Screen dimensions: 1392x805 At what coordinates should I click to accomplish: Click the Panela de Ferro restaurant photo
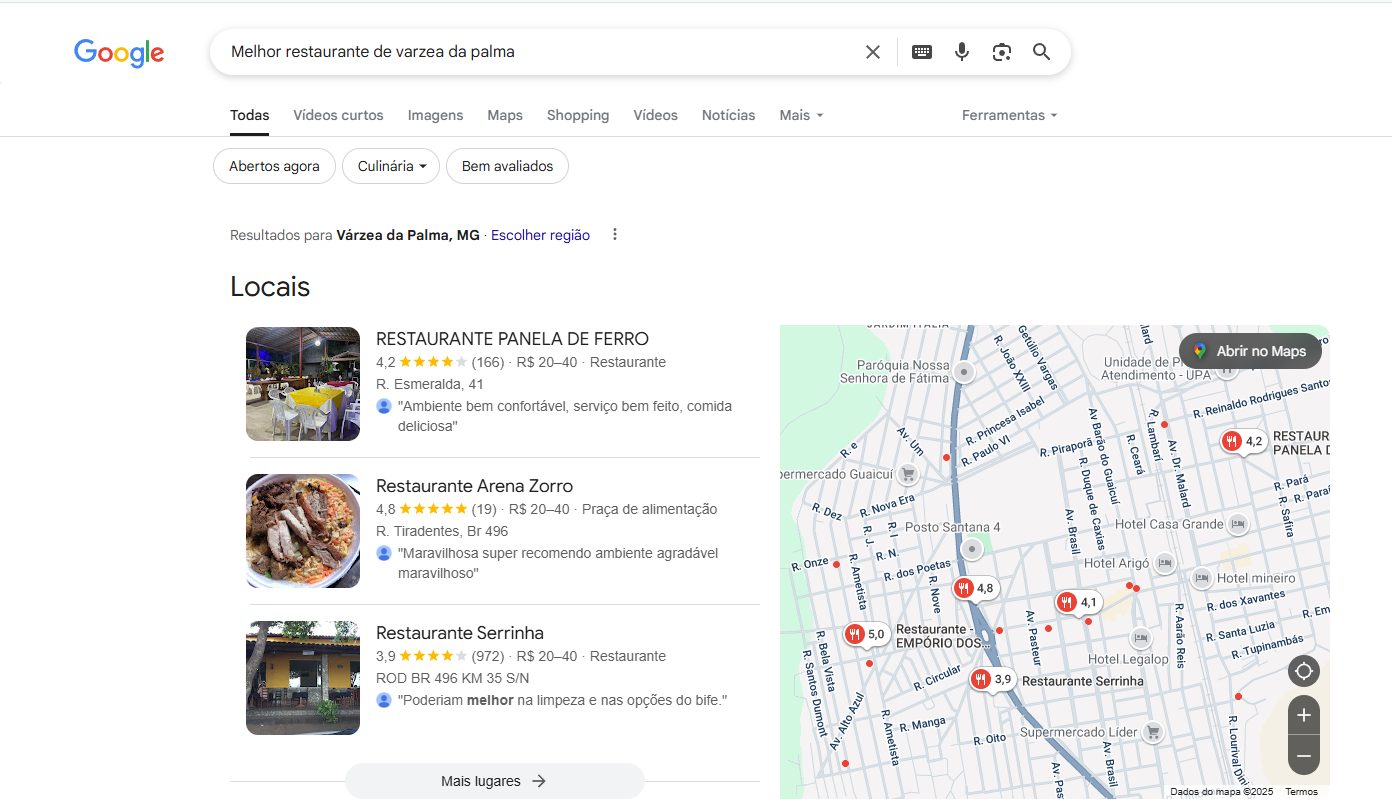point(303,384)
